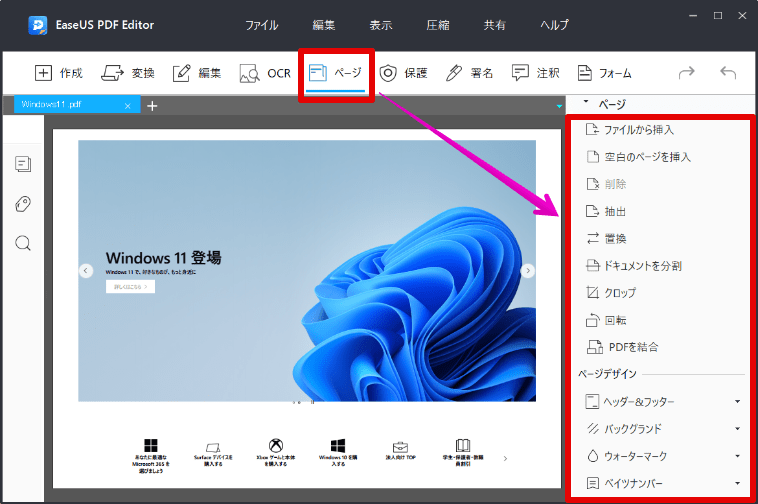
Task: Click the previous carousel arrow in document
Action: coord(86,271)
